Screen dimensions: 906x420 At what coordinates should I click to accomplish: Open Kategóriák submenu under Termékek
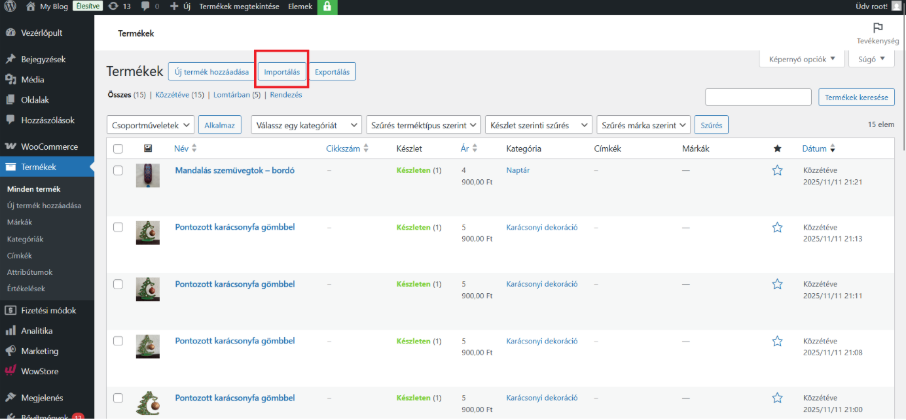click(x=25, y=240)
